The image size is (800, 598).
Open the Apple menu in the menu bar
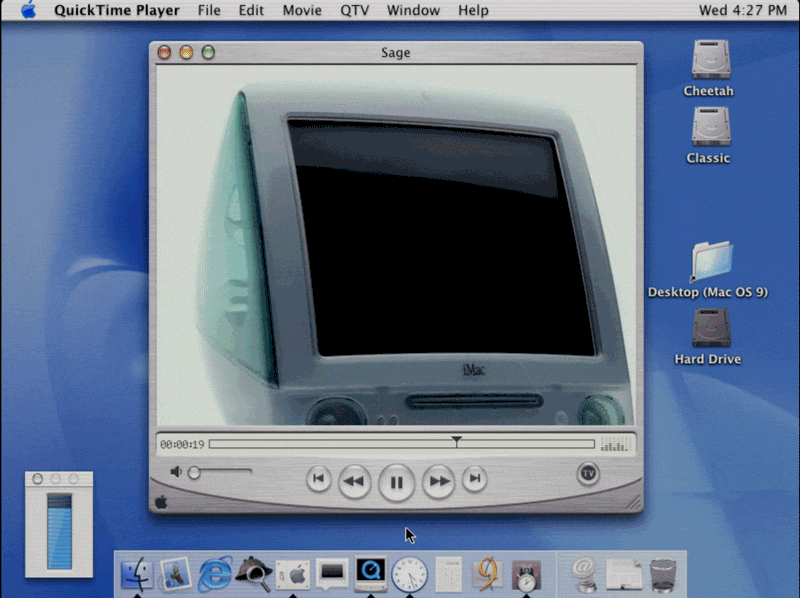29,10
